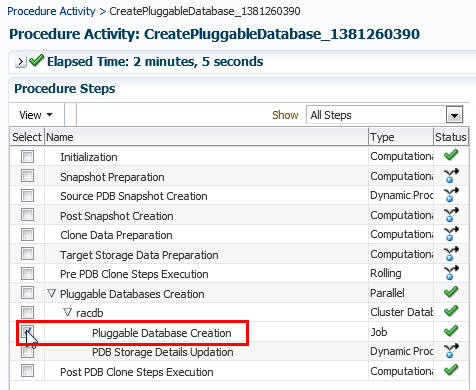The height and width of the screenshot is (390, 476).
Task: Click Post PDB Clone Steps Execution name
Action: 137,372
